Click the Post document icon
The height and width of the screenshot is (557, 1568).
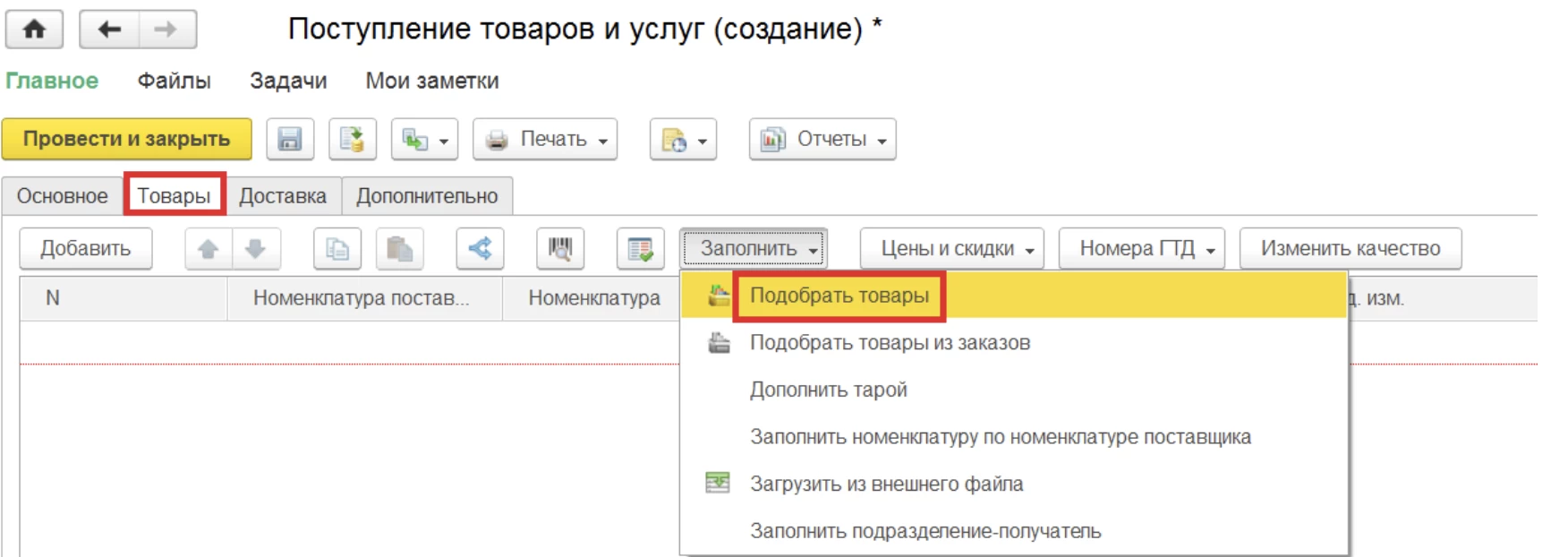point(352,140)
